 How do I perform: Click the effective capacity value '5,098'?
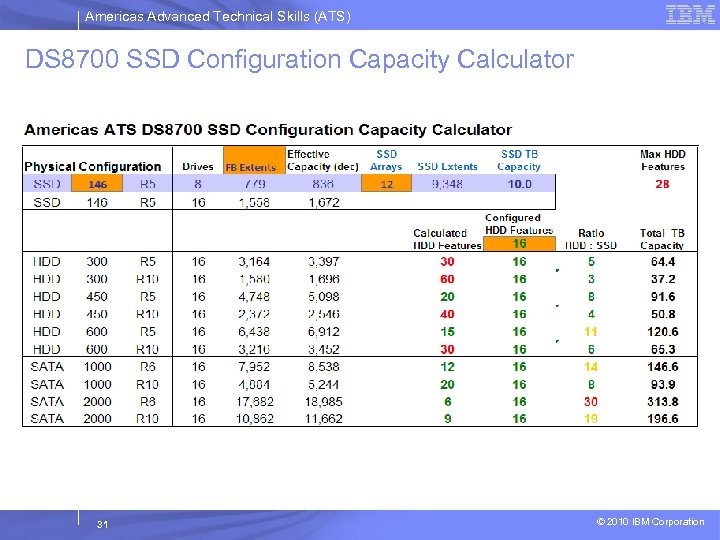tap(324, 297)
